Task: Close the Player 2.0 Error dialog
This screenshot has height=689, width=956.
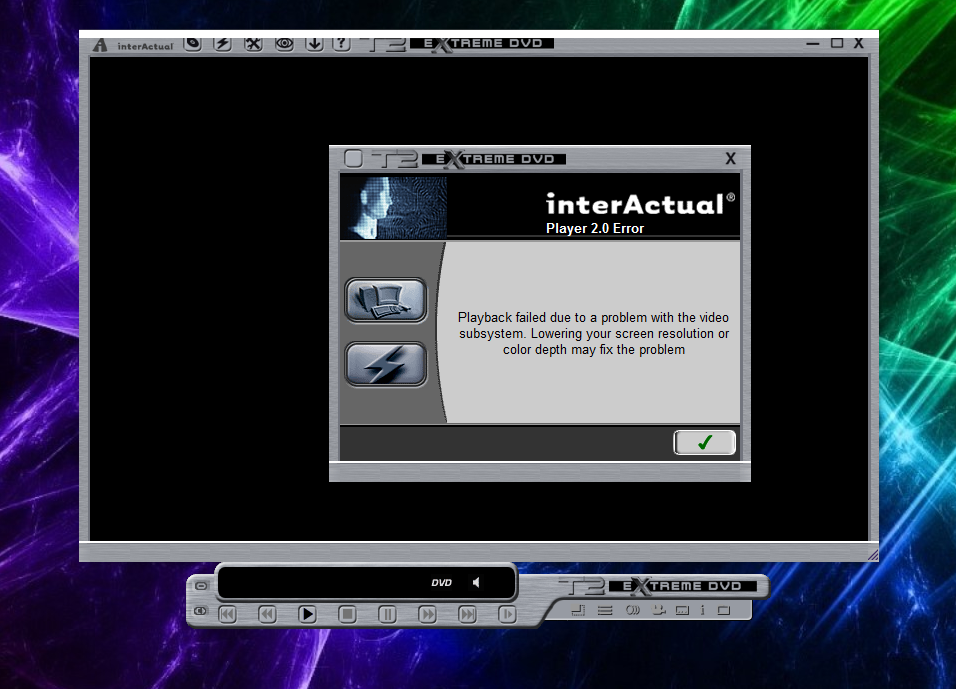Action: [x=730, y=159]
